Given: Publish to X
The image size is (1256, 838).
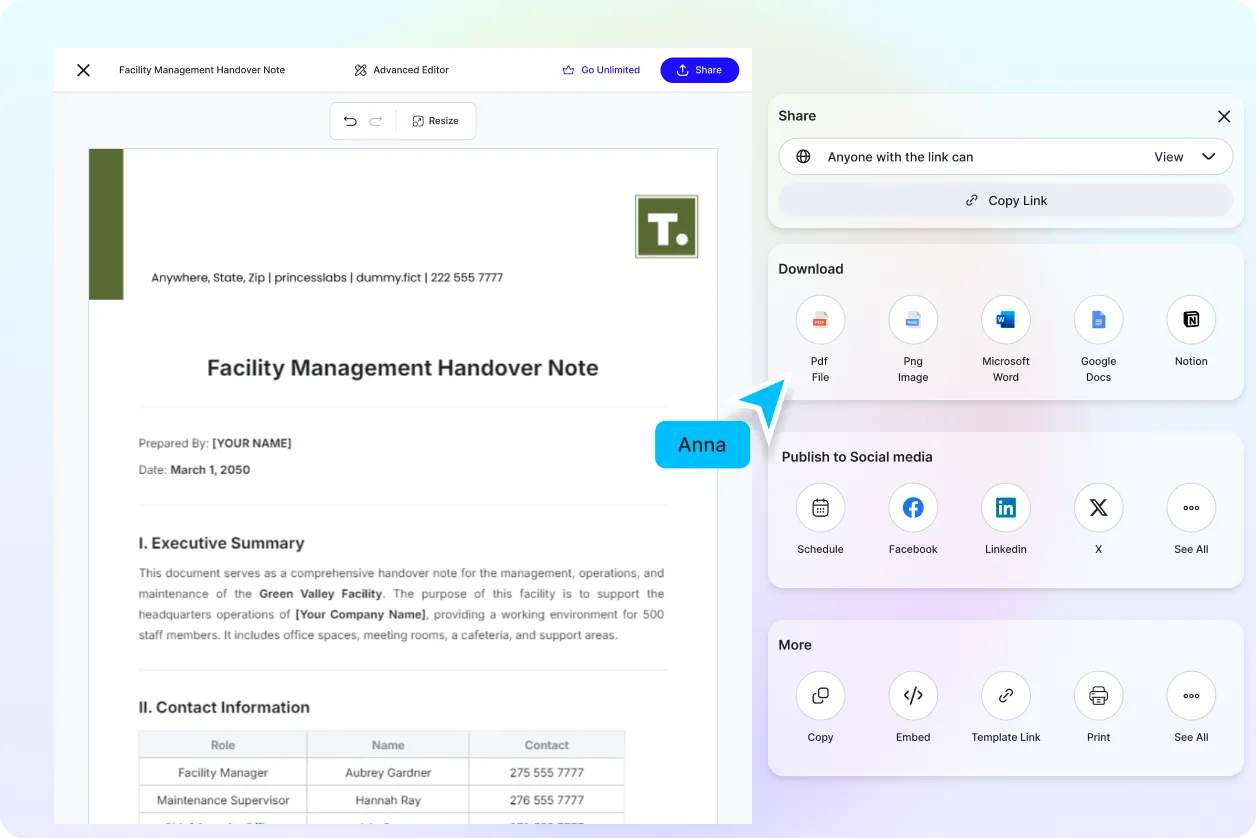Looking at the screenshot, I should tap(1098, 508).
